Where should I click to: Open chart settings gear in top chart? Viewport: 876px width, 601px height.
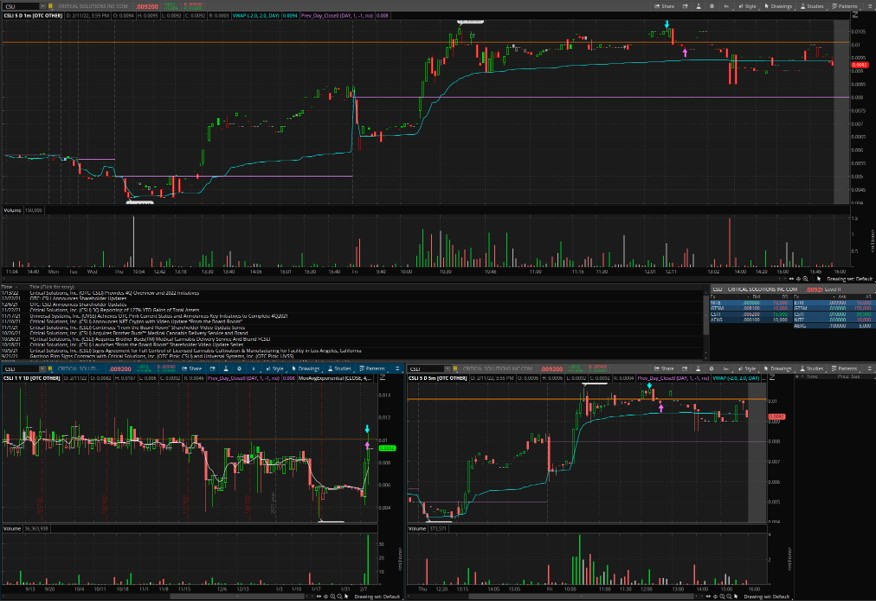(x=712, y=6)
